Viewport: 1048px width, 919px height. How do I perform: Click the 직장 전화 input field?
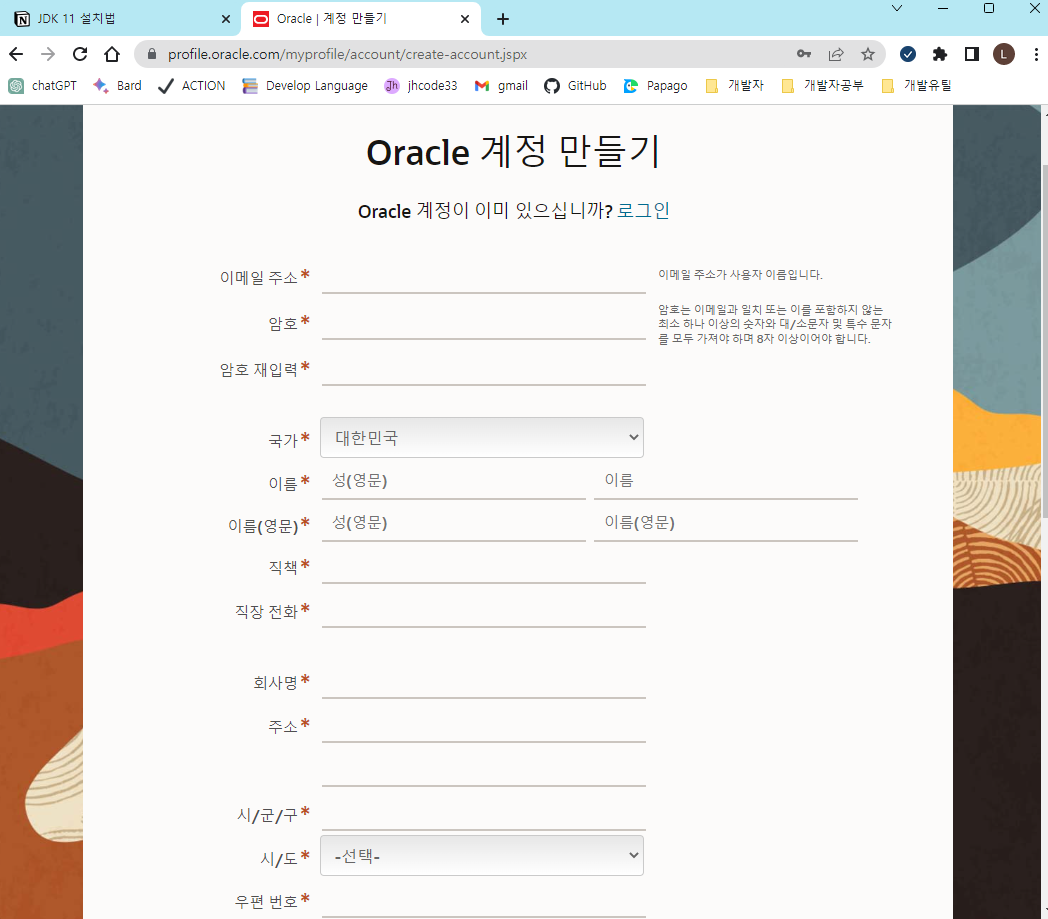483,611
